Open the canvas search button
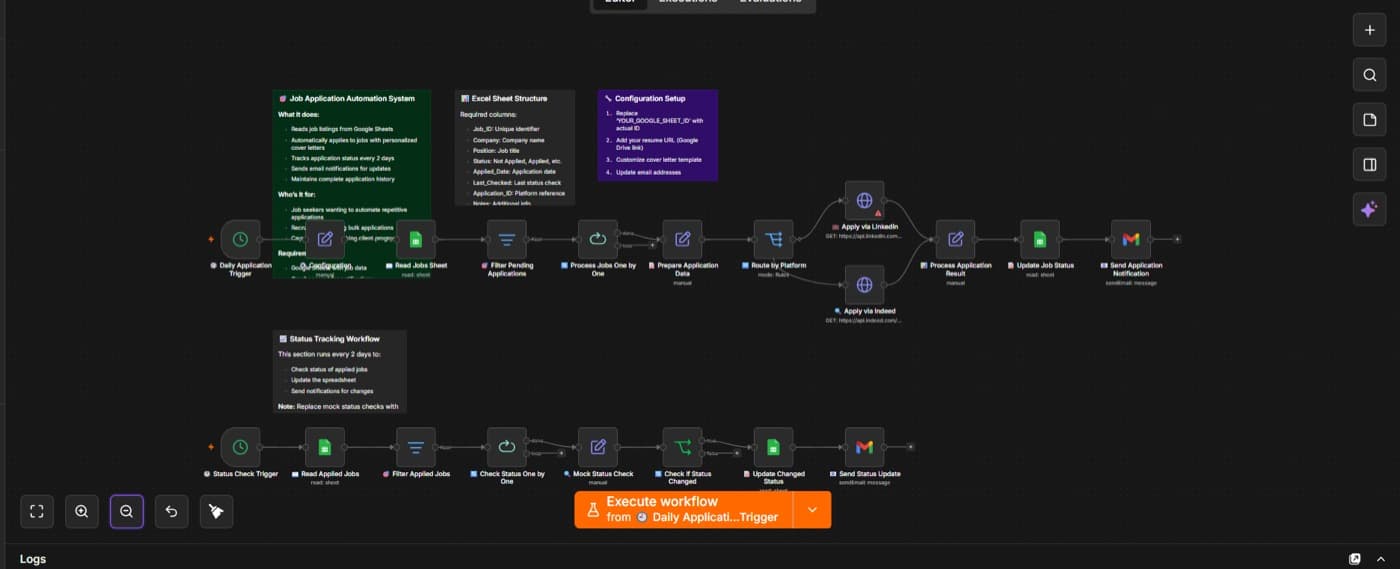Viewport: 1400px width, 569px height. (1370, 75)
